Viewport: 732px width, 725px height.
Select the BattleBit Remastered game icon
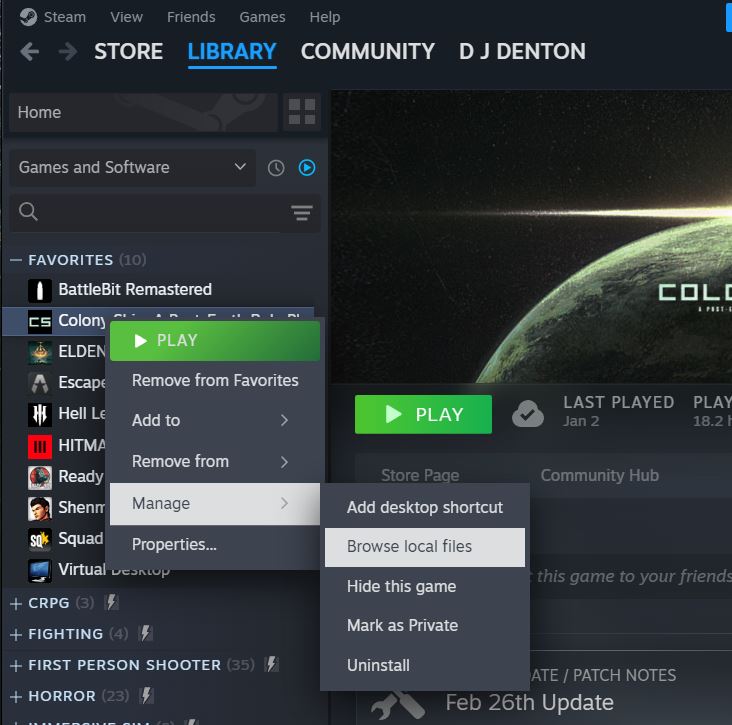coord(40,290)
